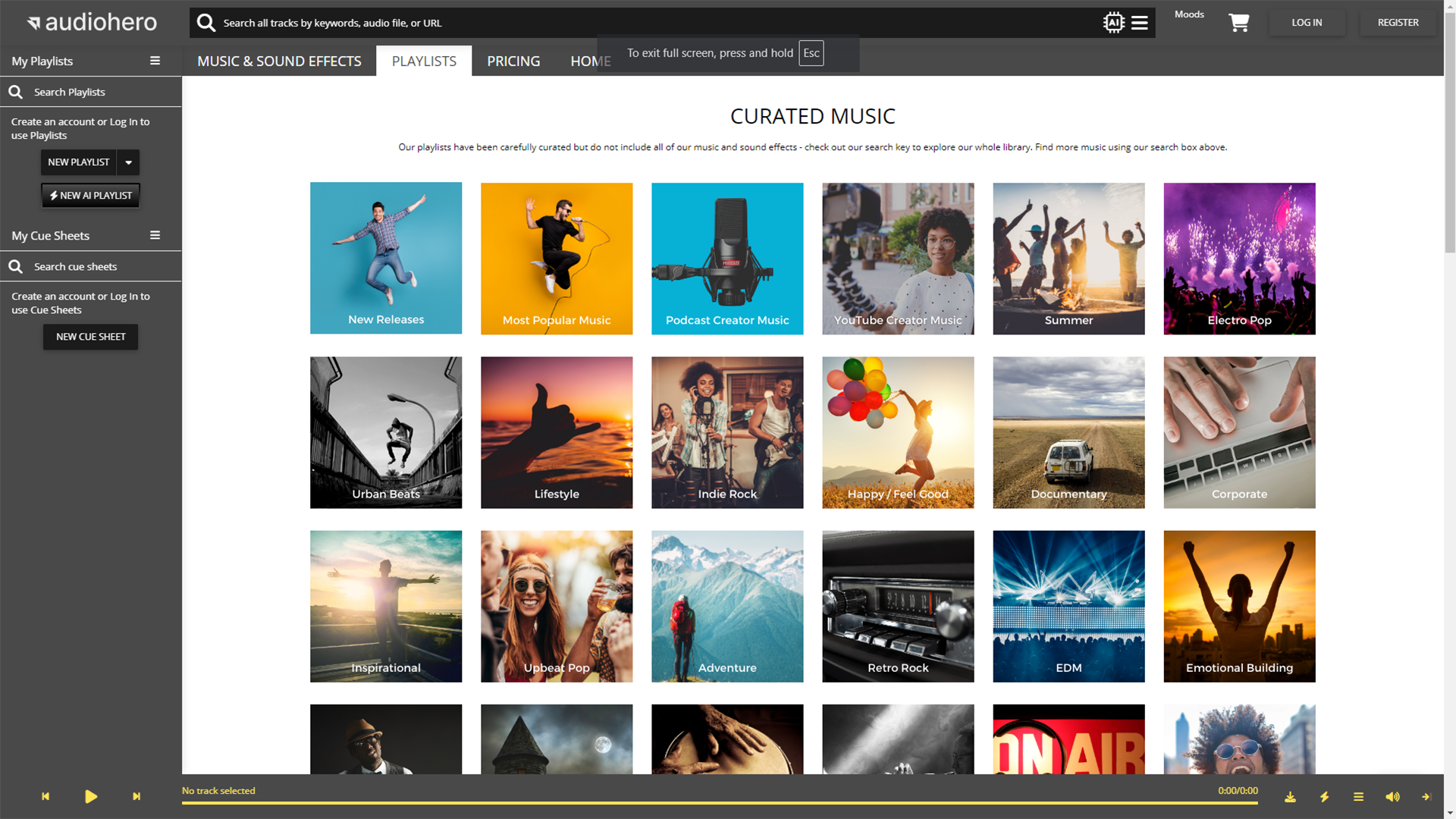Click the search magnifier beside Search Playlists
The image size is (1456, 819).
[15, 92]
